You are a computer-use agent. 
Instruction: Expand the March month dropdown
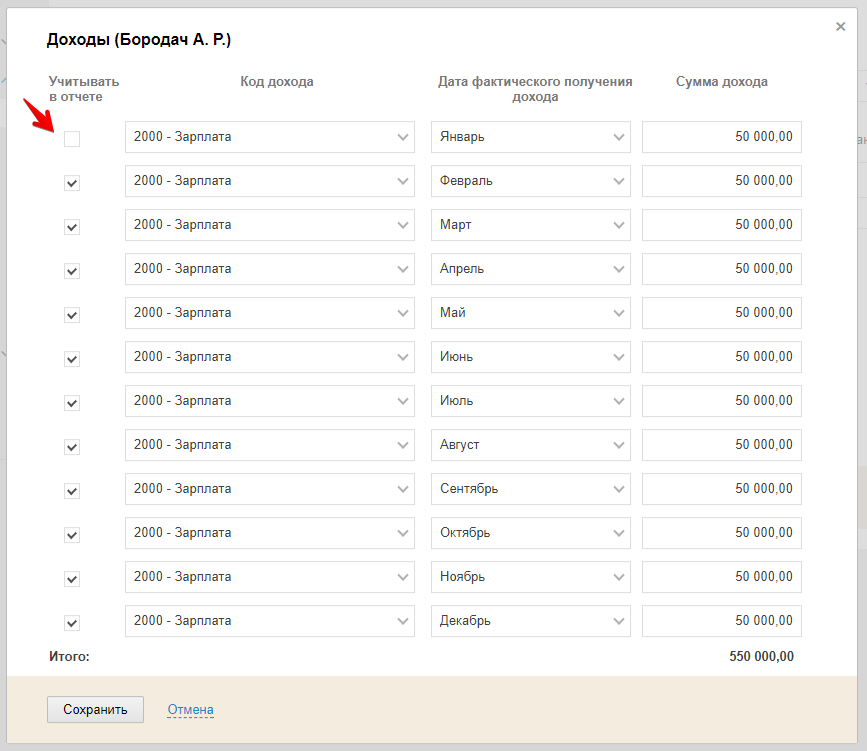click(530, 225)
